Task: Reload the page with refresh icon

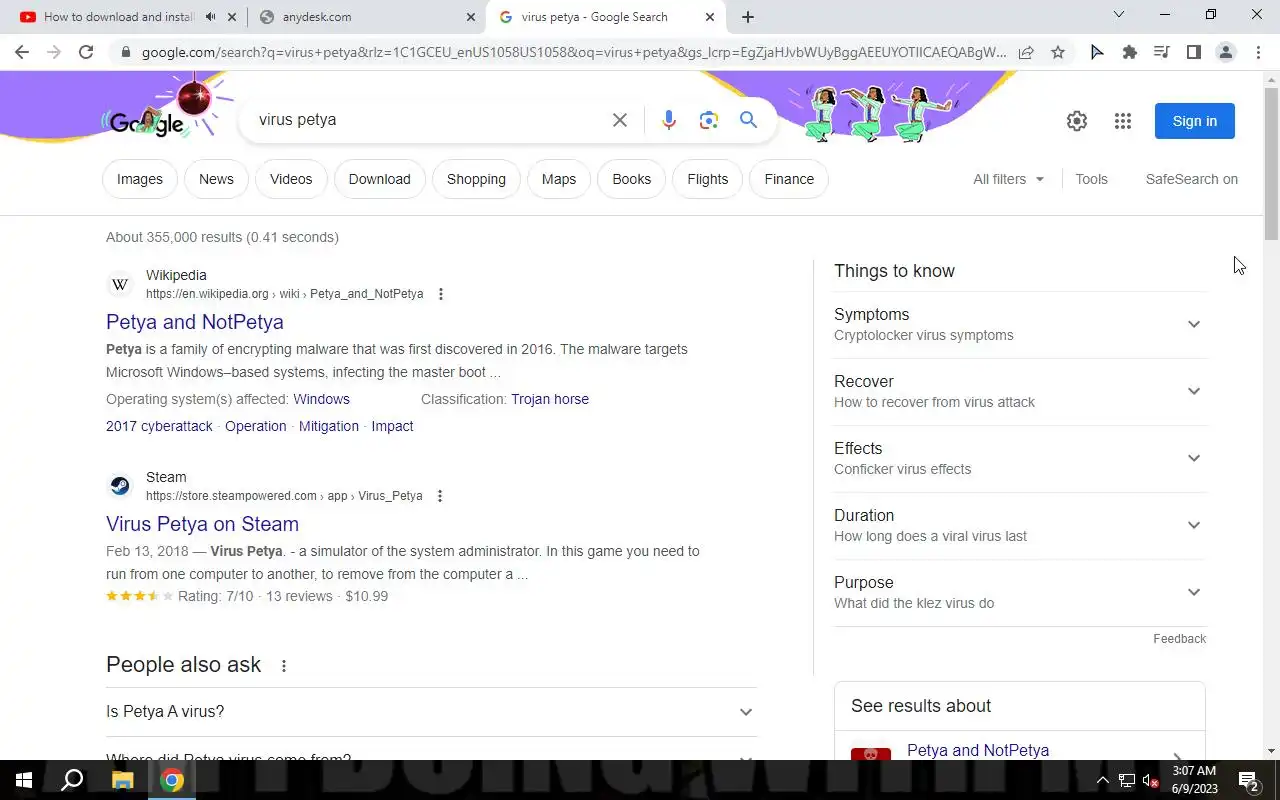Action: (x=86, y=52)
